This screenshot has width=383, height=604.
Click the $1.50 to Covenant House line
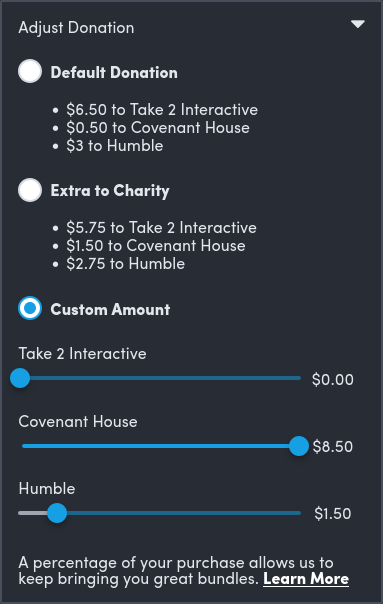[156, 246]
